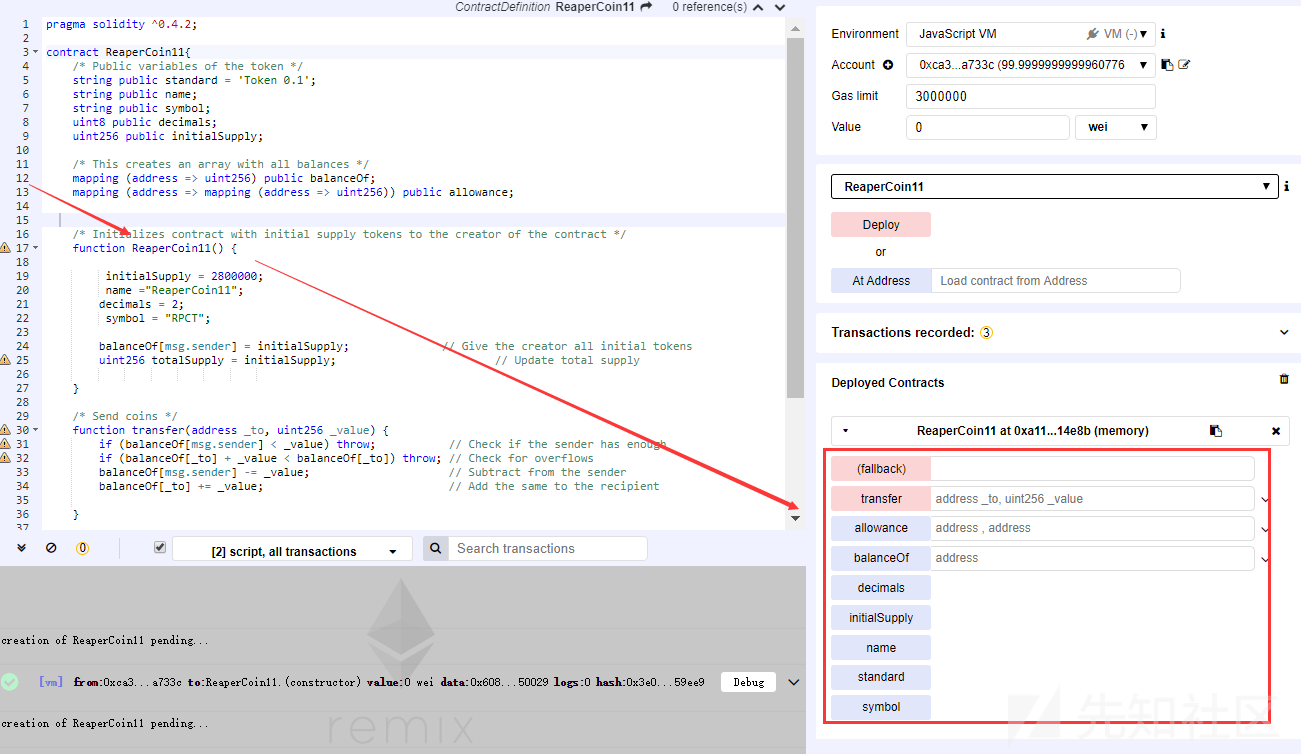Focus the Search transactions field
The width and height of the screenshot is (1301, 754).
(x=547, y=548)
